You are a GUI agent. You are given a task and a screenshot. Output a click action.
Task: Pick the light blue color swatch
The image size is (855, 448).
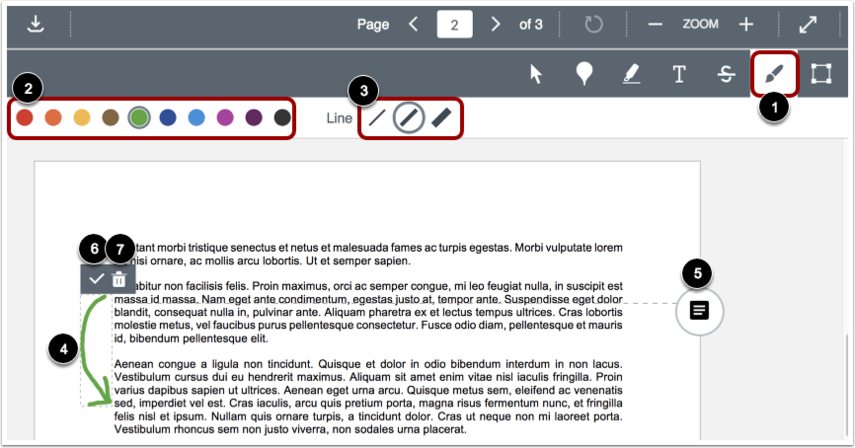196,117
